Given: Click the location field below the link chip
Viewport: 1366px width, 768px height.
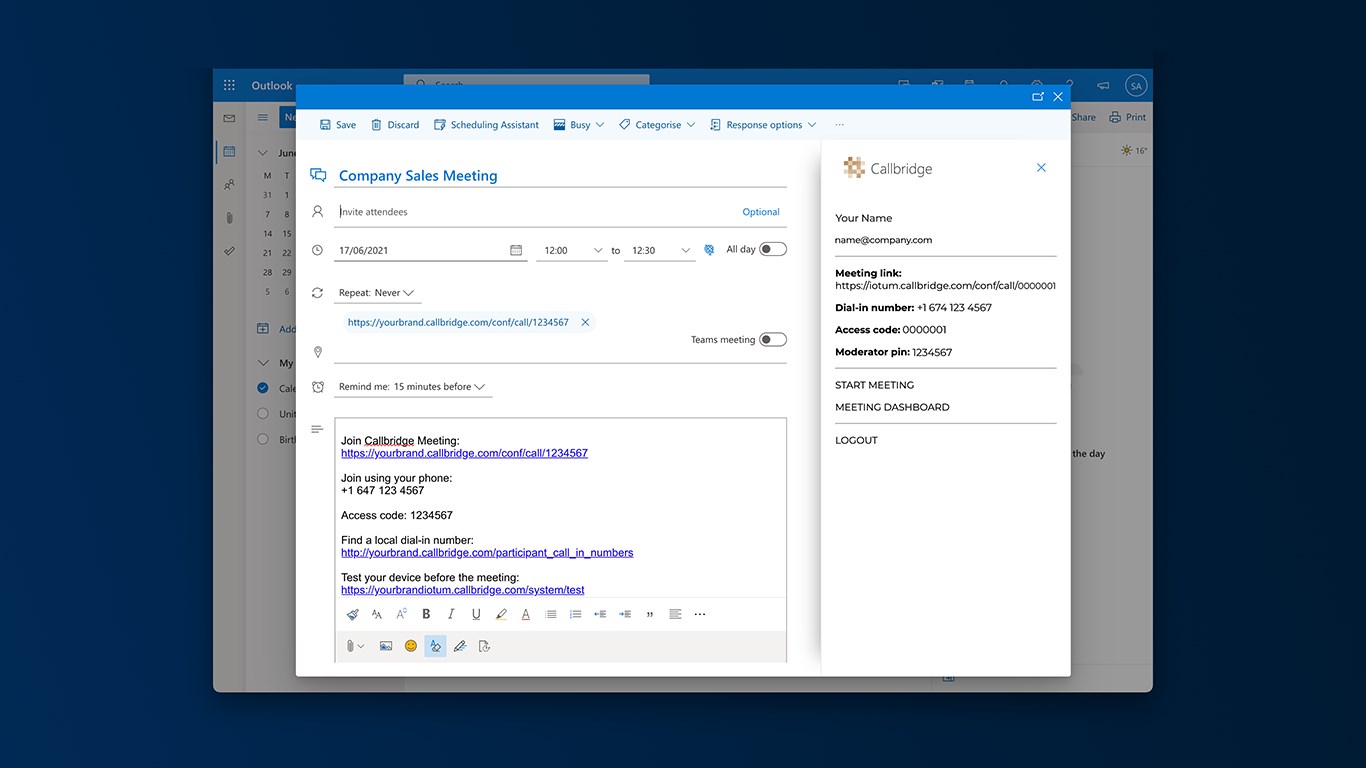Looking at the screenshot, I should click(x=560, y=352).
